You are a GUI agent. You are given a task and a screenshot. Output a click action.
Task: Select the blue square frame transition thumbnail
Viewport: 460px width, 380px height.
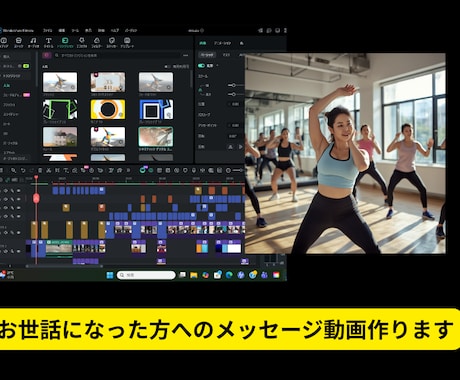(156, 109)
